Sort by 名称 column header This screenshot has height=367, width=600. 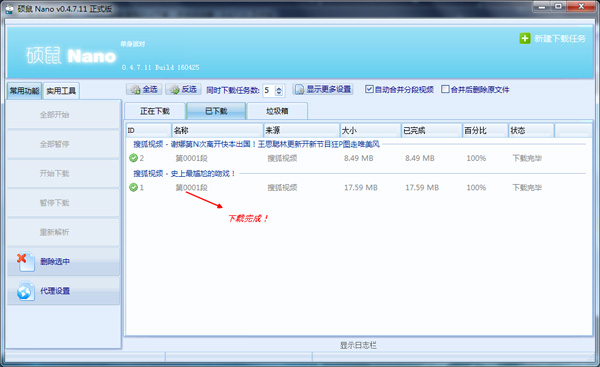point(217,130)
